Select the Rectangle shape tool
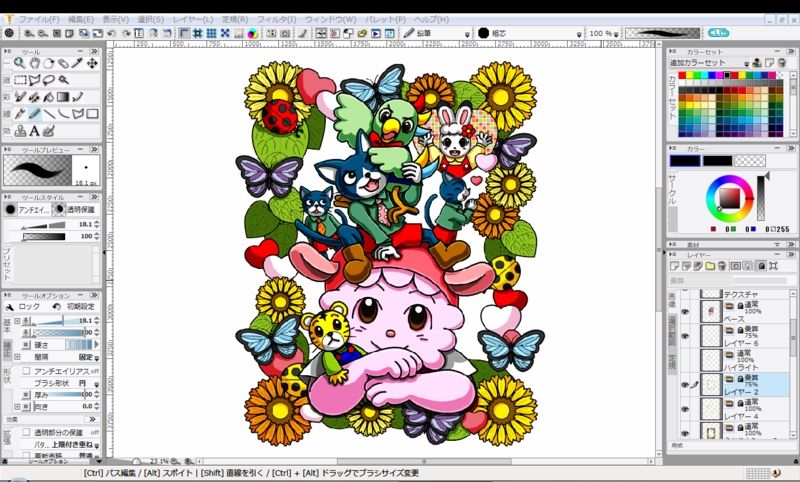The height and width of the screenshot is (482, 800). (92, 114)
